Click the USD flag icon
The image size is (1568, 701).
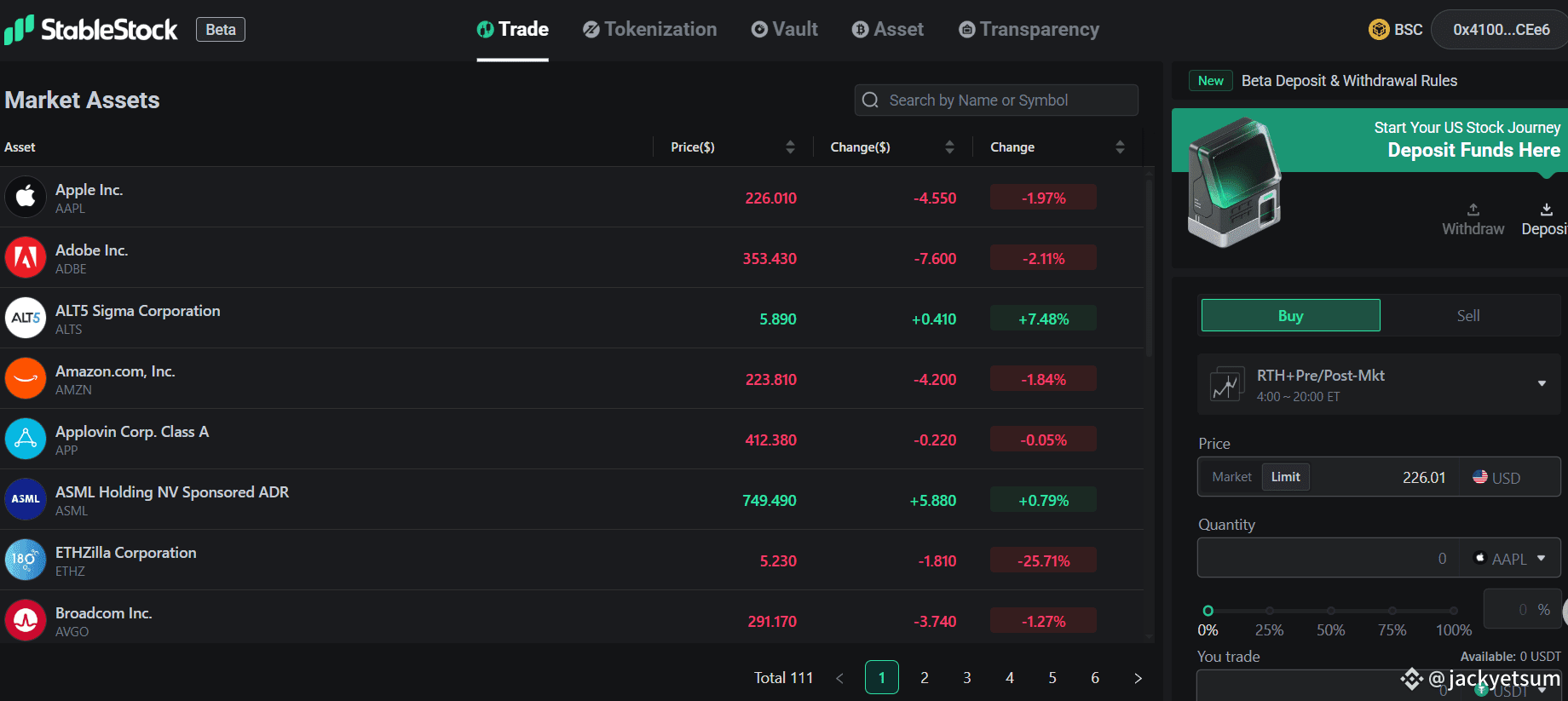pyautogui.click(x=1480, y=477)
